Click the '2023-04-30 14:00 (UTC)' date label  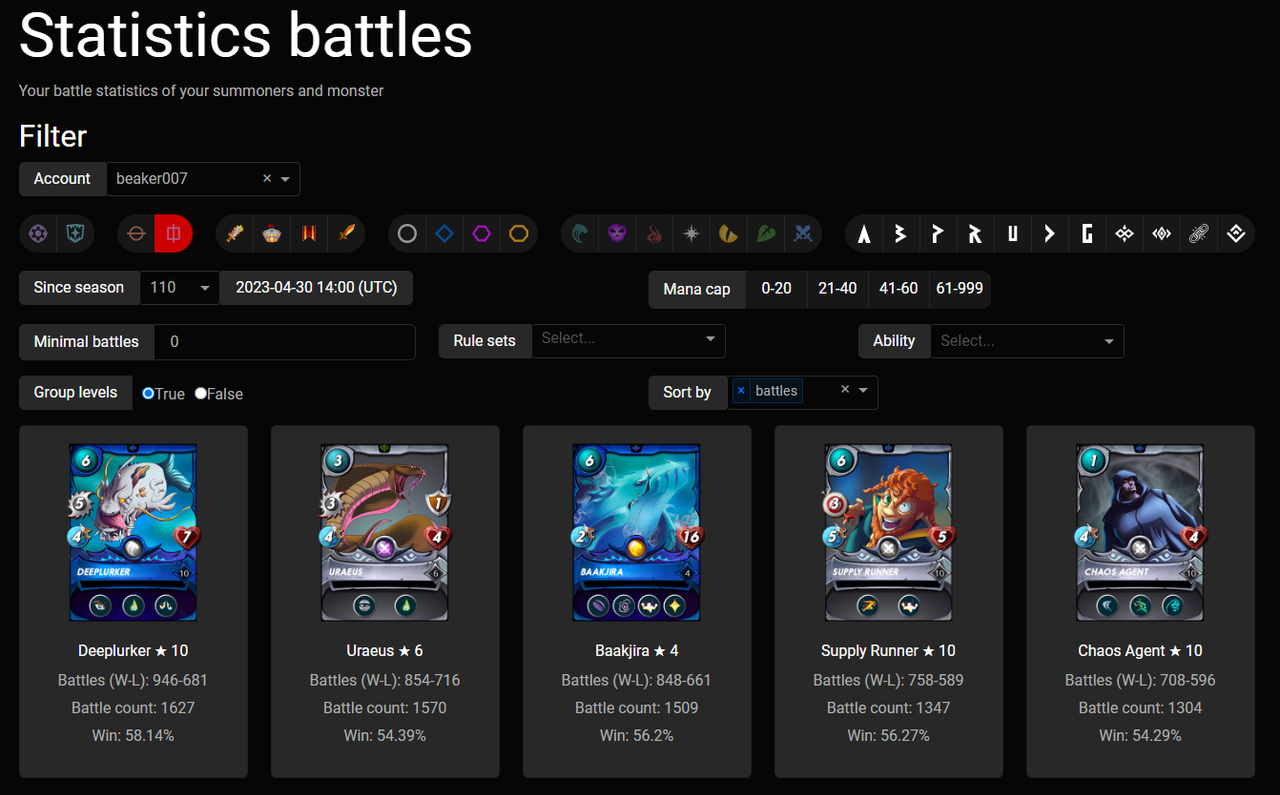316,288
